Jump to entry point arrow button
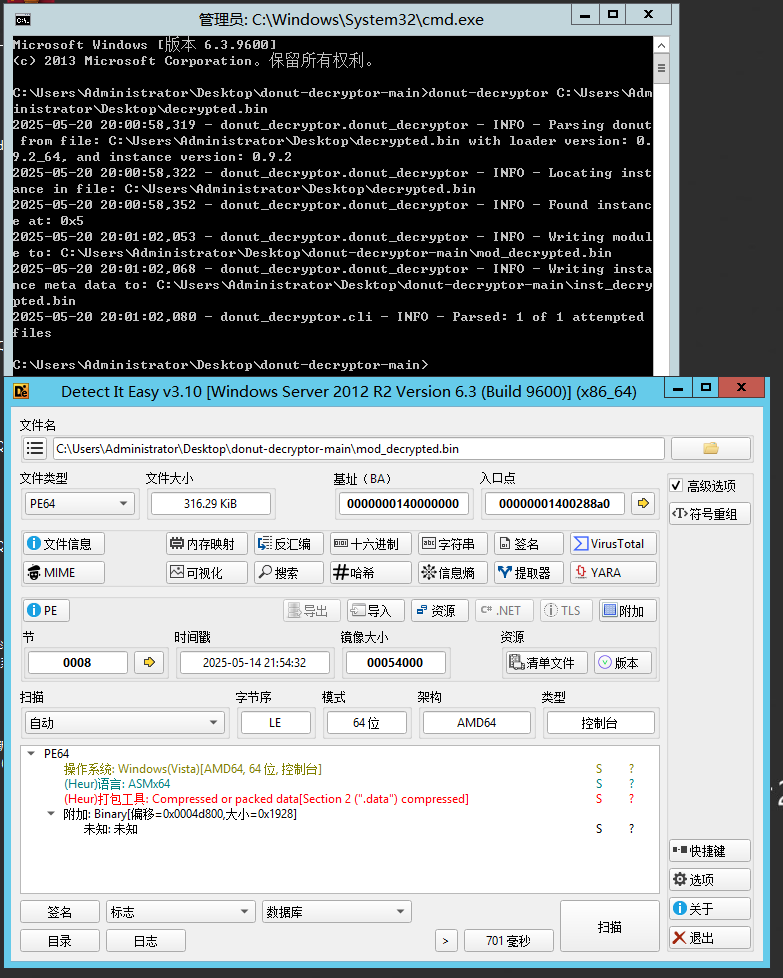The image size is (783, 978). pos(643,503)
